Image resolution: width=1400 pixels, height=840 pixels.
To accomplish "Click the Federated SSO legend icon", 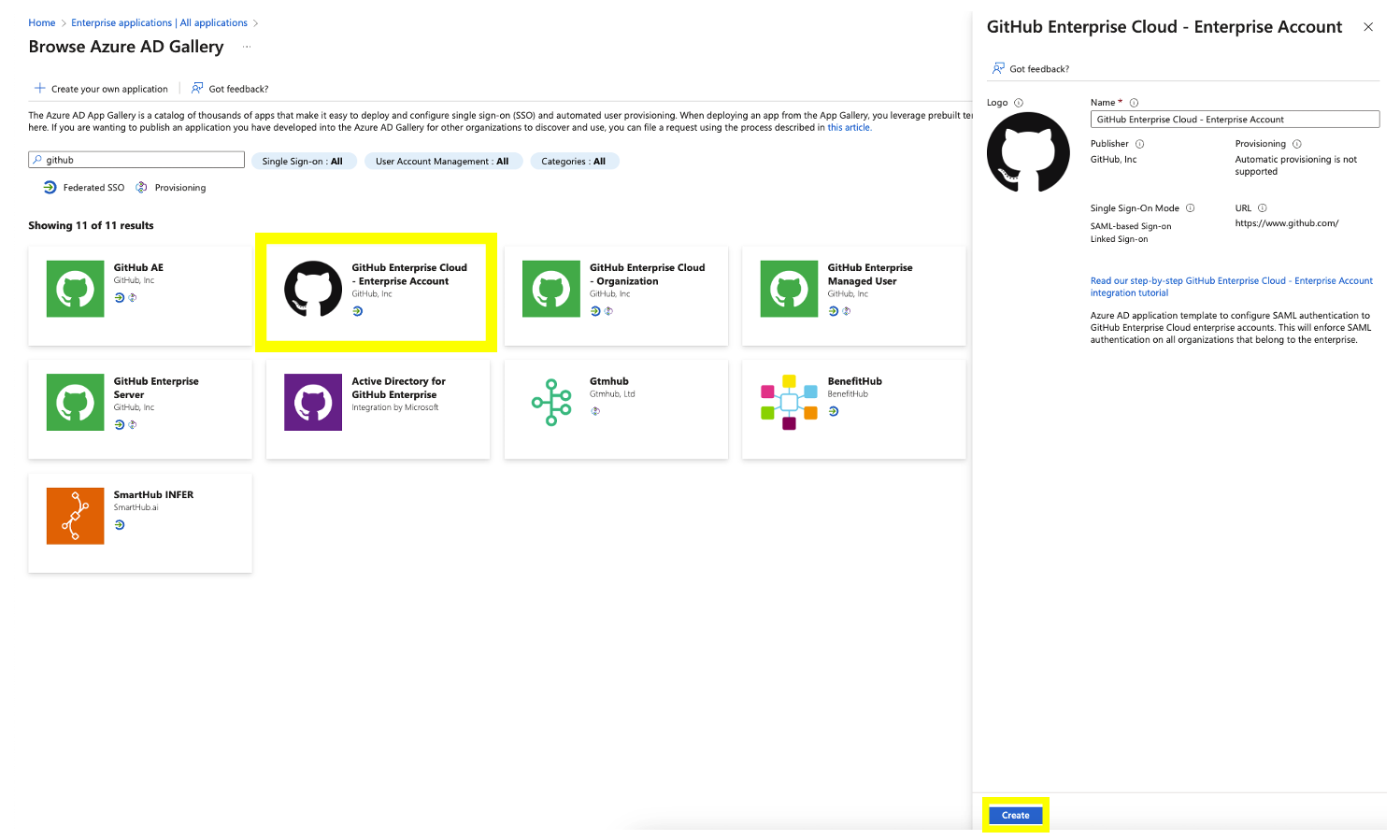I will (50, 188).
